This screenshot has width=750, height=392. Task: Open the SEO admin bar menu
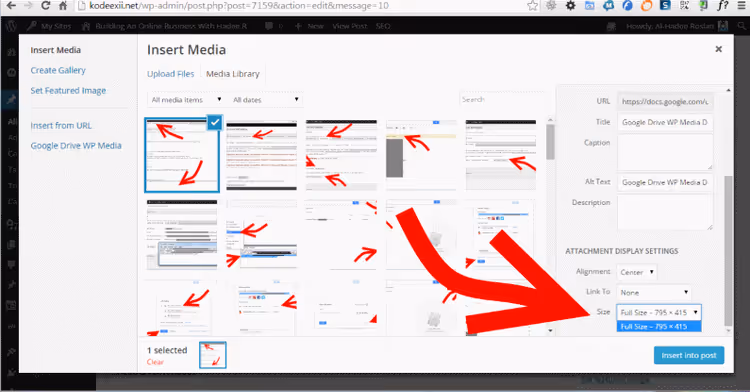click(383, 26)
